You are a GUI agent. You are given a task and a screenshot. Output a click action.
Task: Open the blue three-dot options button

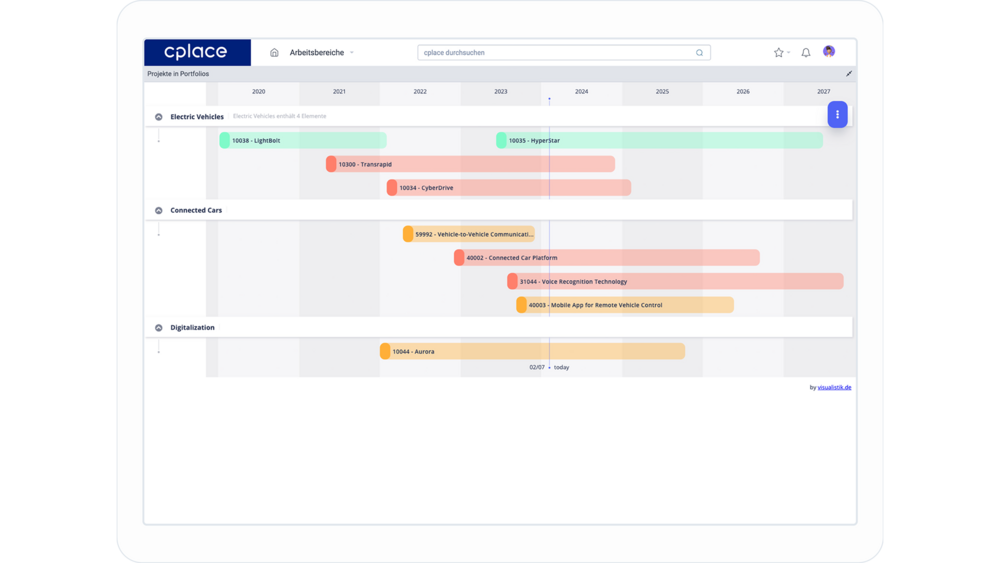tap(837, 115)
